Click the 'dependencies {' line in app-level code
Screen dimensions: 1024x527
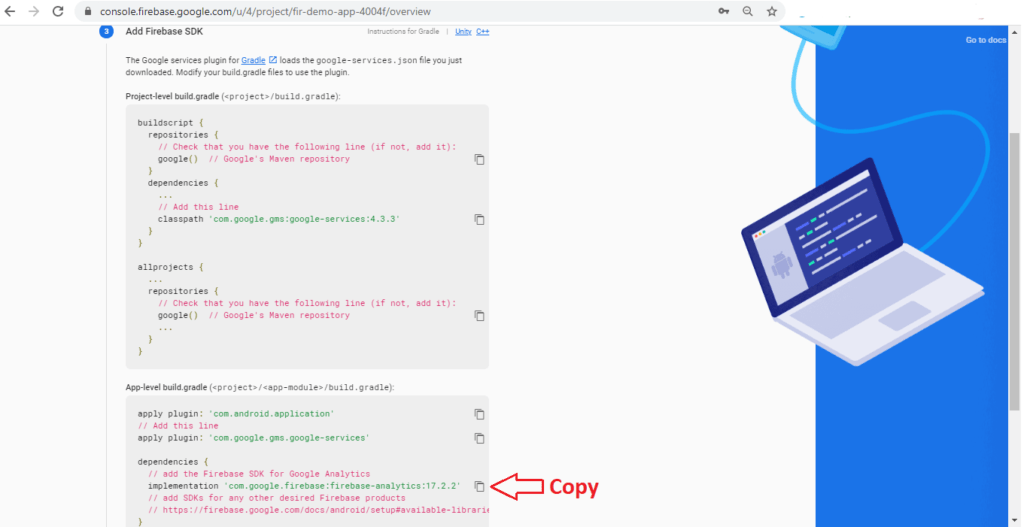coord(172,462)
